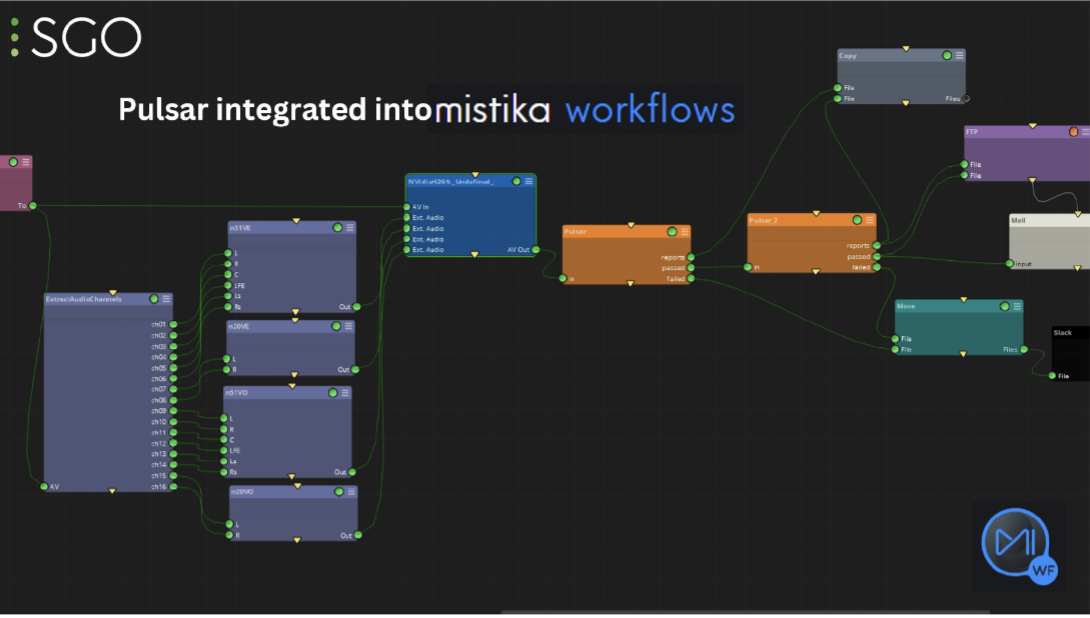
Task: Select the Pulsar_2 passed output port
Action: [877, 257]
